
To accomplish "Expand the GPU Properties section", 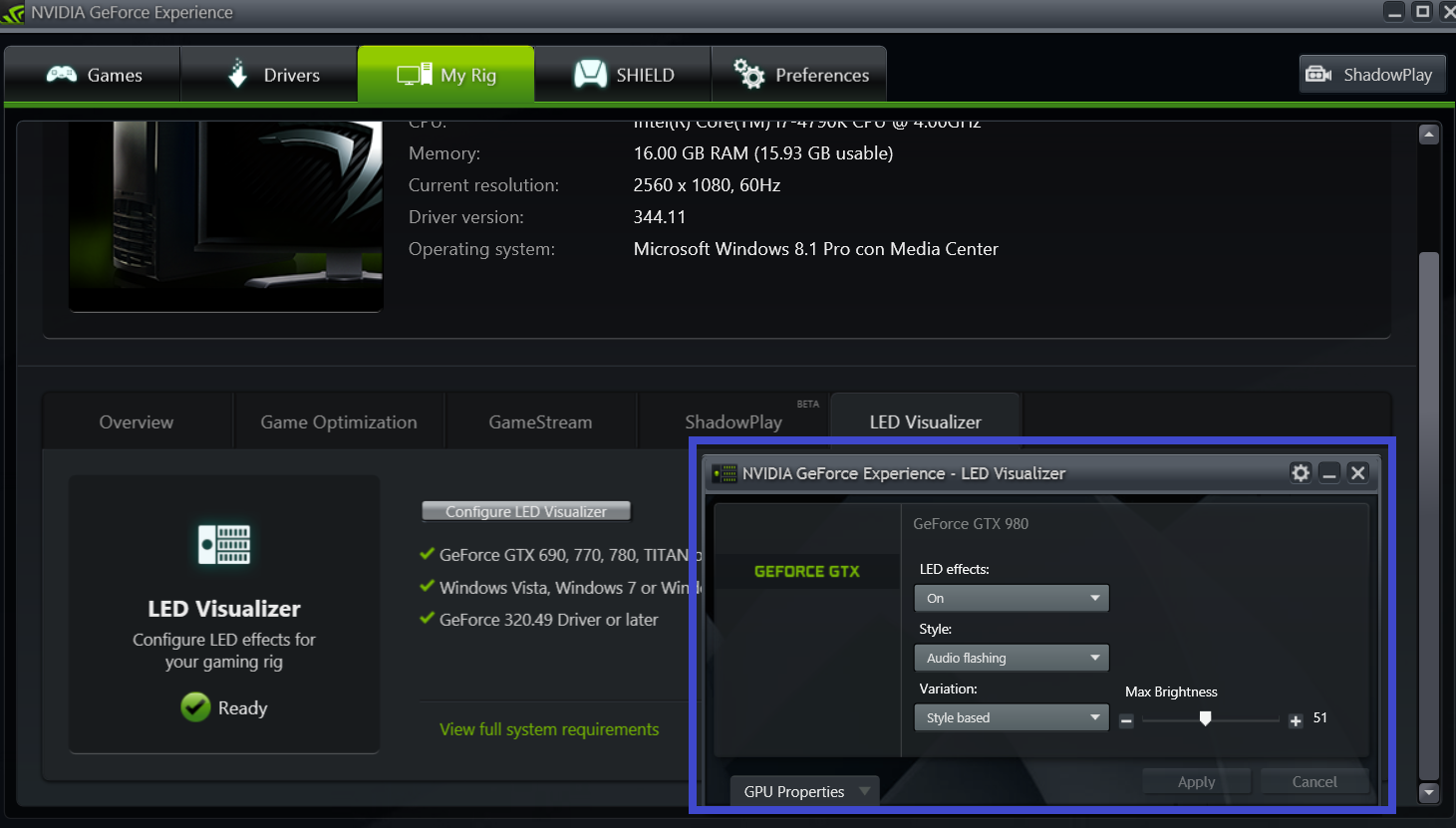I will 805,791.
